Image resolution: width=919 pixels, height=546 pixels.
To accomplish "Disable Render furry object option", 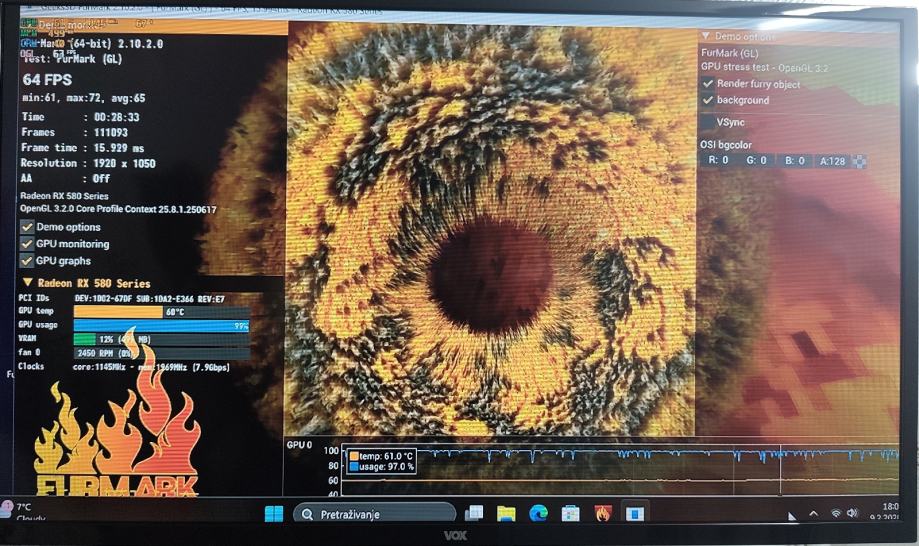I will pyautogui.click(x=708, y=84).
